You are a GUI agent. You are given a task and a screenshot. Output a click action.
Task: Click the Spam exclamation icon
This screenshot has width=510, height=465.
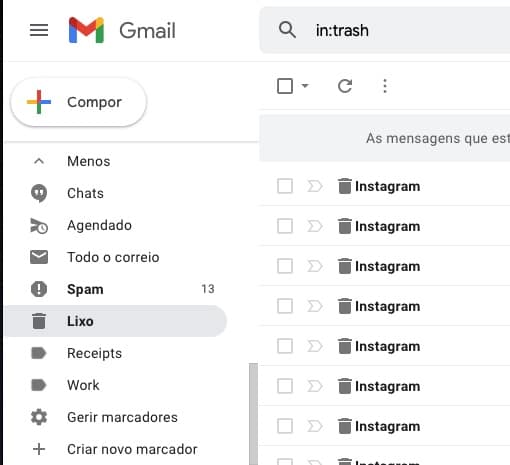pyautogui.click(x=39, y=289)
